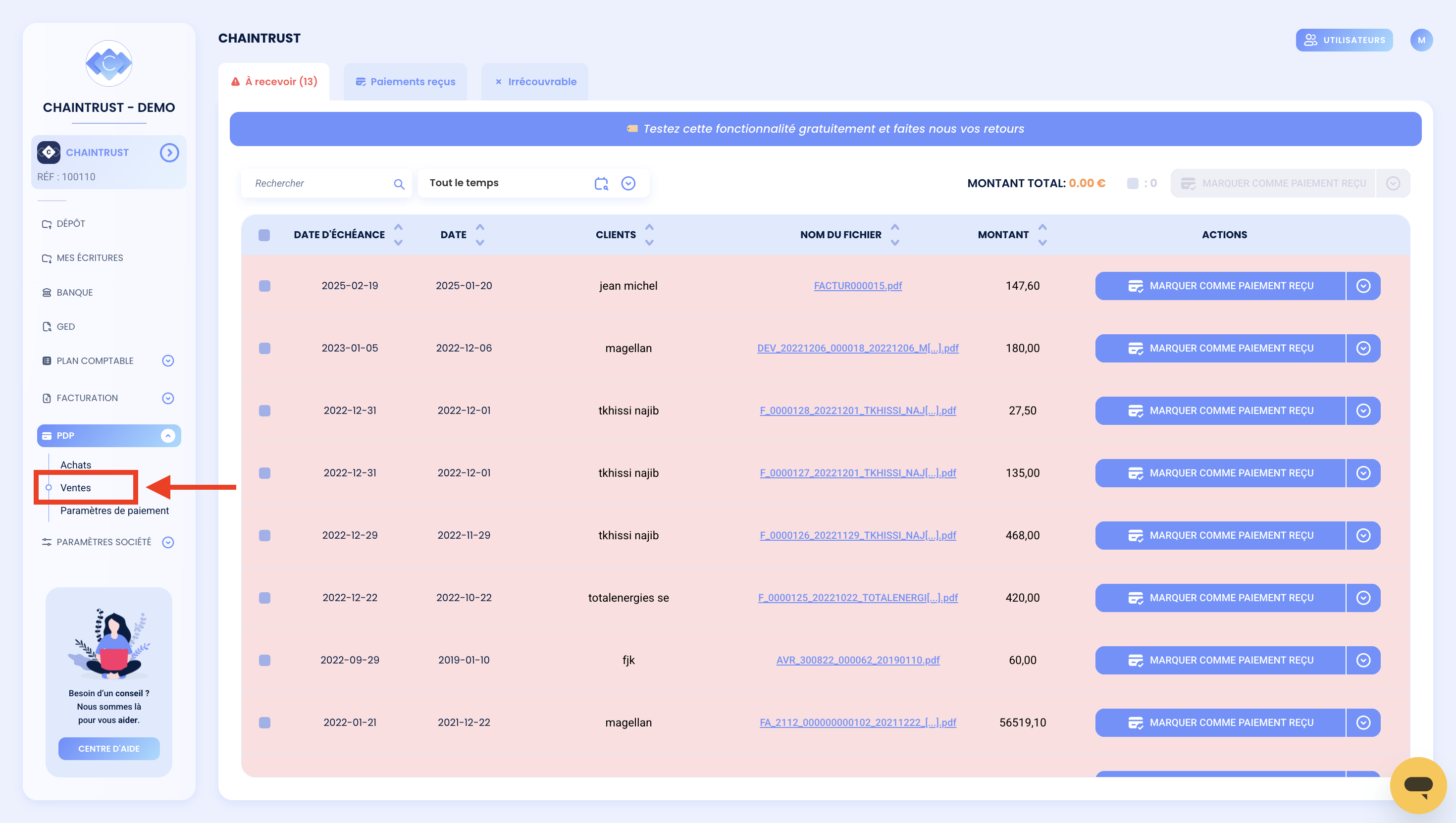Open Paramètres de paiement
The height and width of the screenshot is (823, 1456).
(115, 511)
